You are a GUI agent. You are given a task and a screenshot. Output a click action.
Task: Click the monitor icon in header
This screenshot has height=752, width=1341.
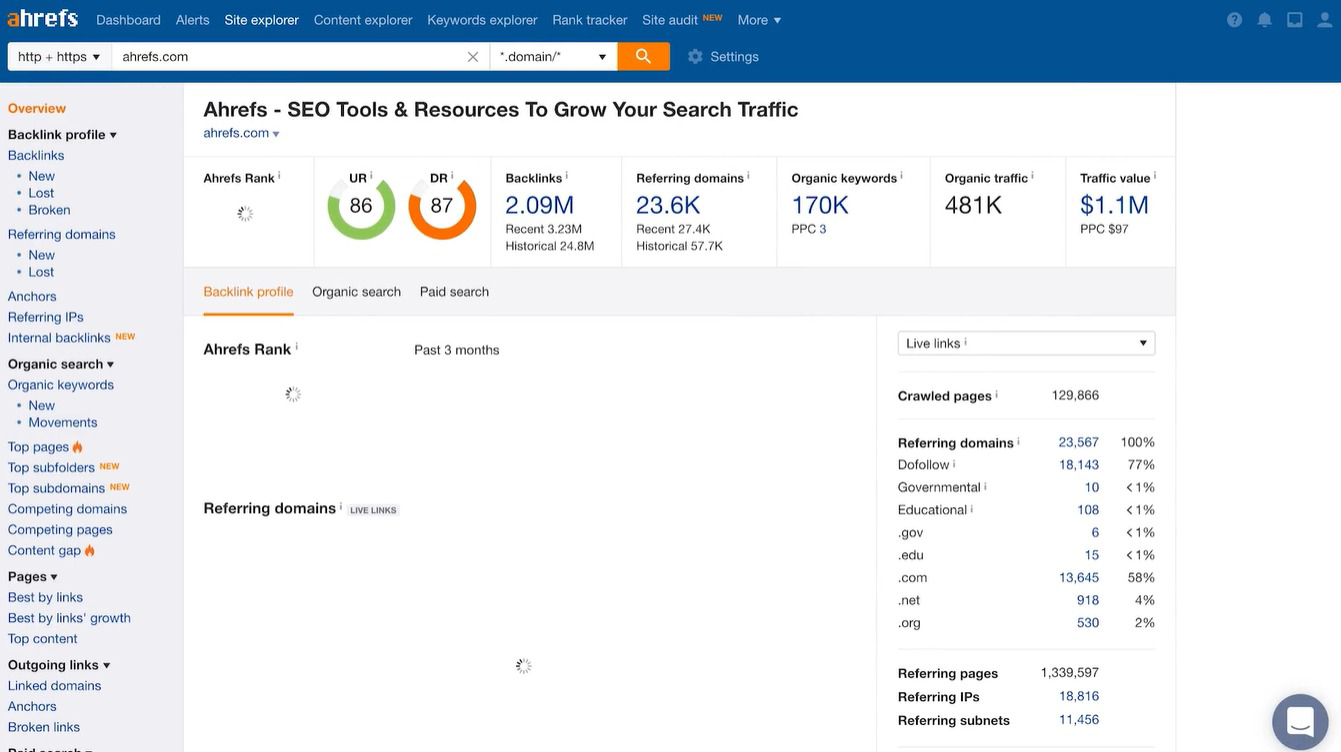pyautogui.click(x=1295, y=20)
